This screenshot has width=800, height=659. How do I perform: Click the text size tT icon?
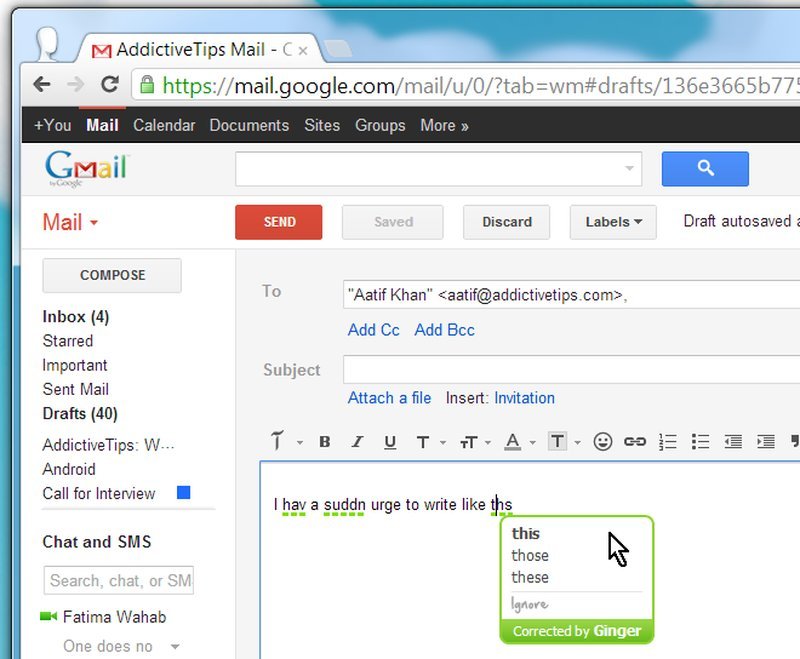468,443
